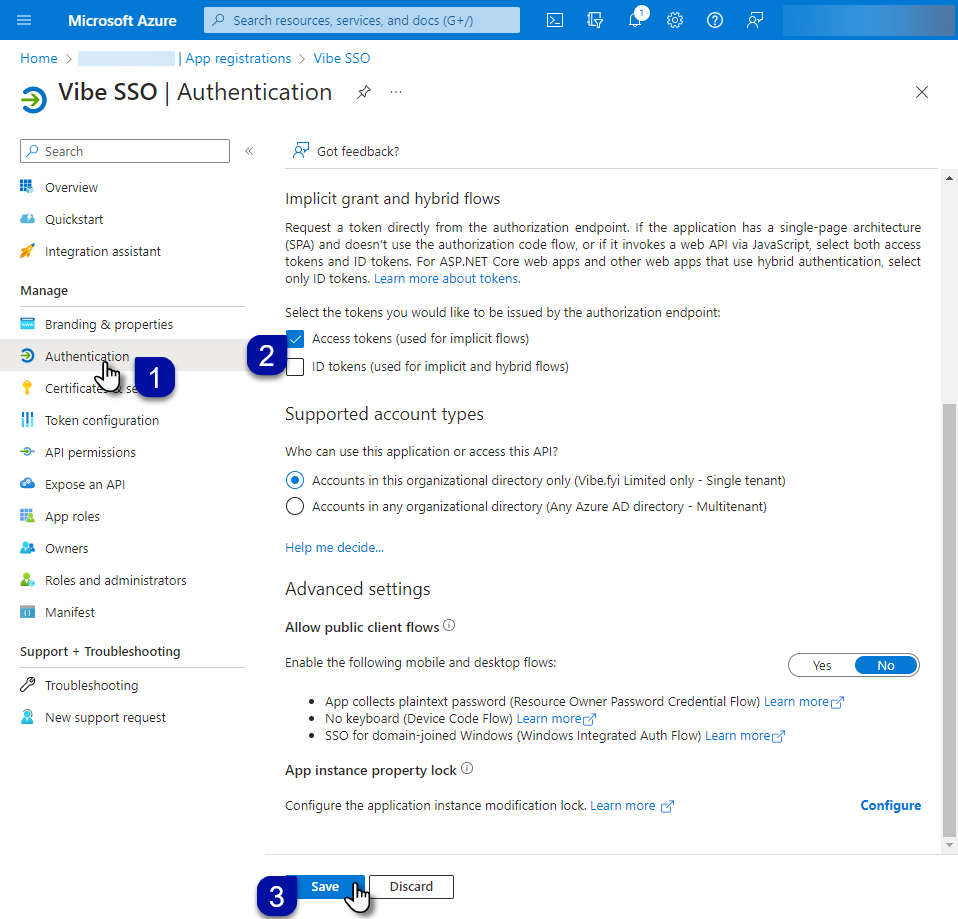
Task: Open Learn more about application instance lock
Action: pyautogui.click(x=632, y=805)
